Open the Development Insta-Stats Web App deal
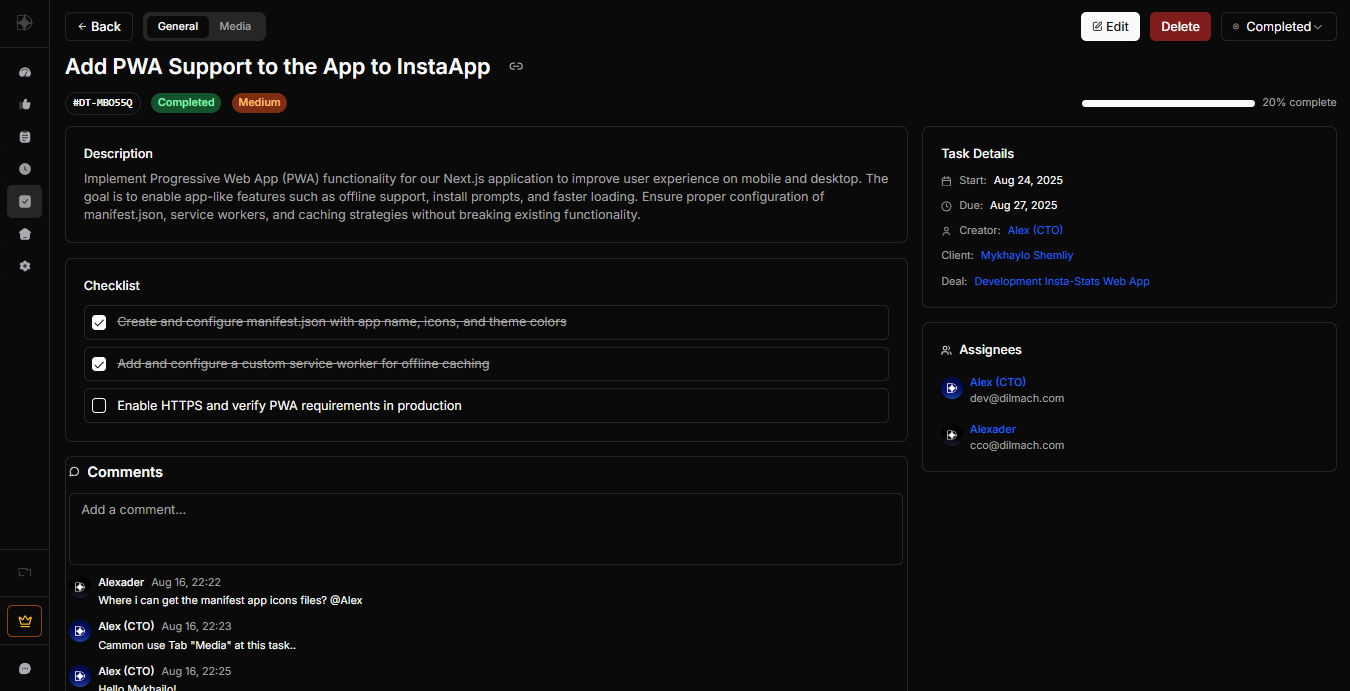The height and width of the screenshot is (691, 1350). coord(1062,282)
